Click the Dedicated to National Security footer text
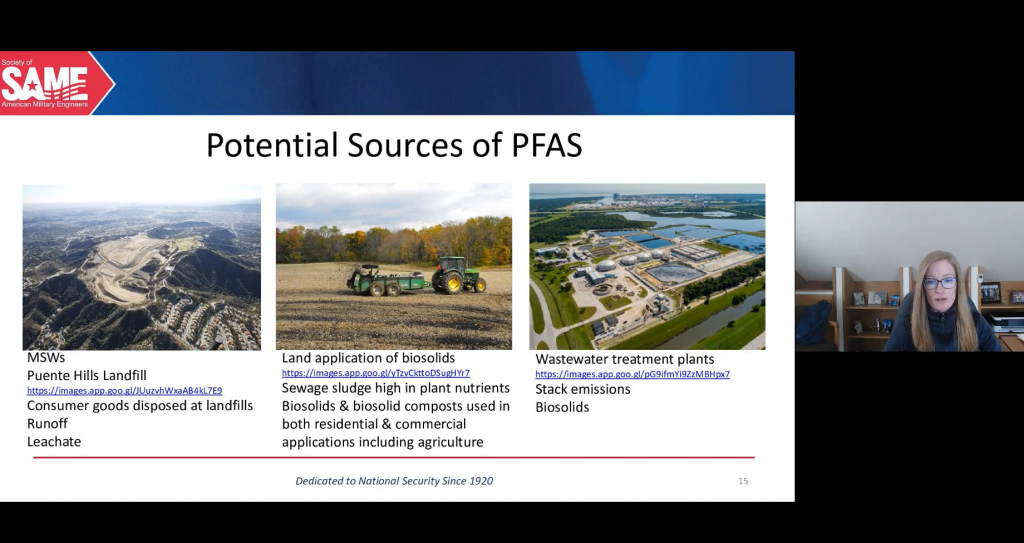The width and height of the screenshot is (1024, 543). pos(394,481)
